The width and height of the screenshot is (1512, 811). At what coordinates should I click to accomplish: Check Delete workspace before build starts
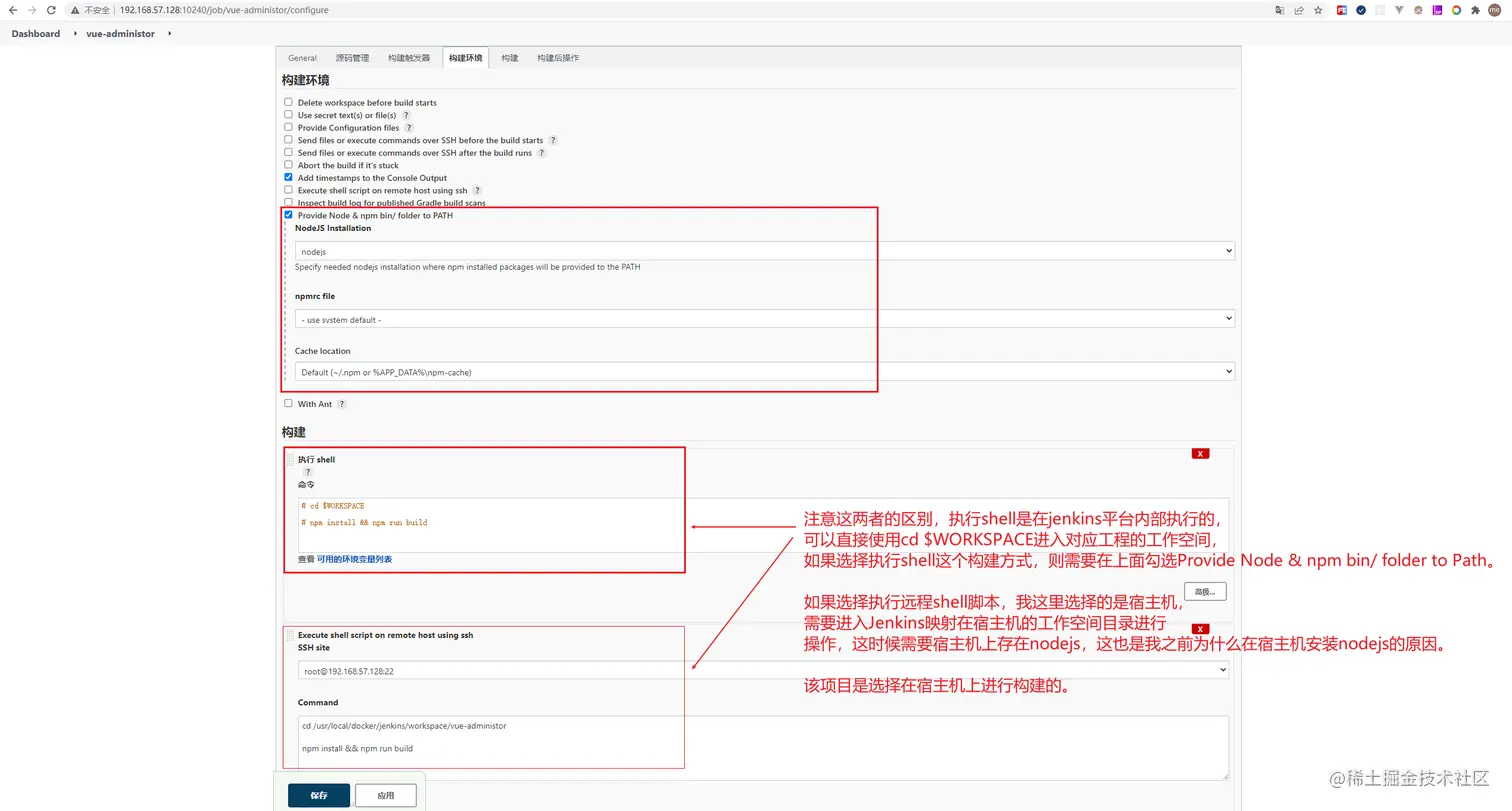289,102
